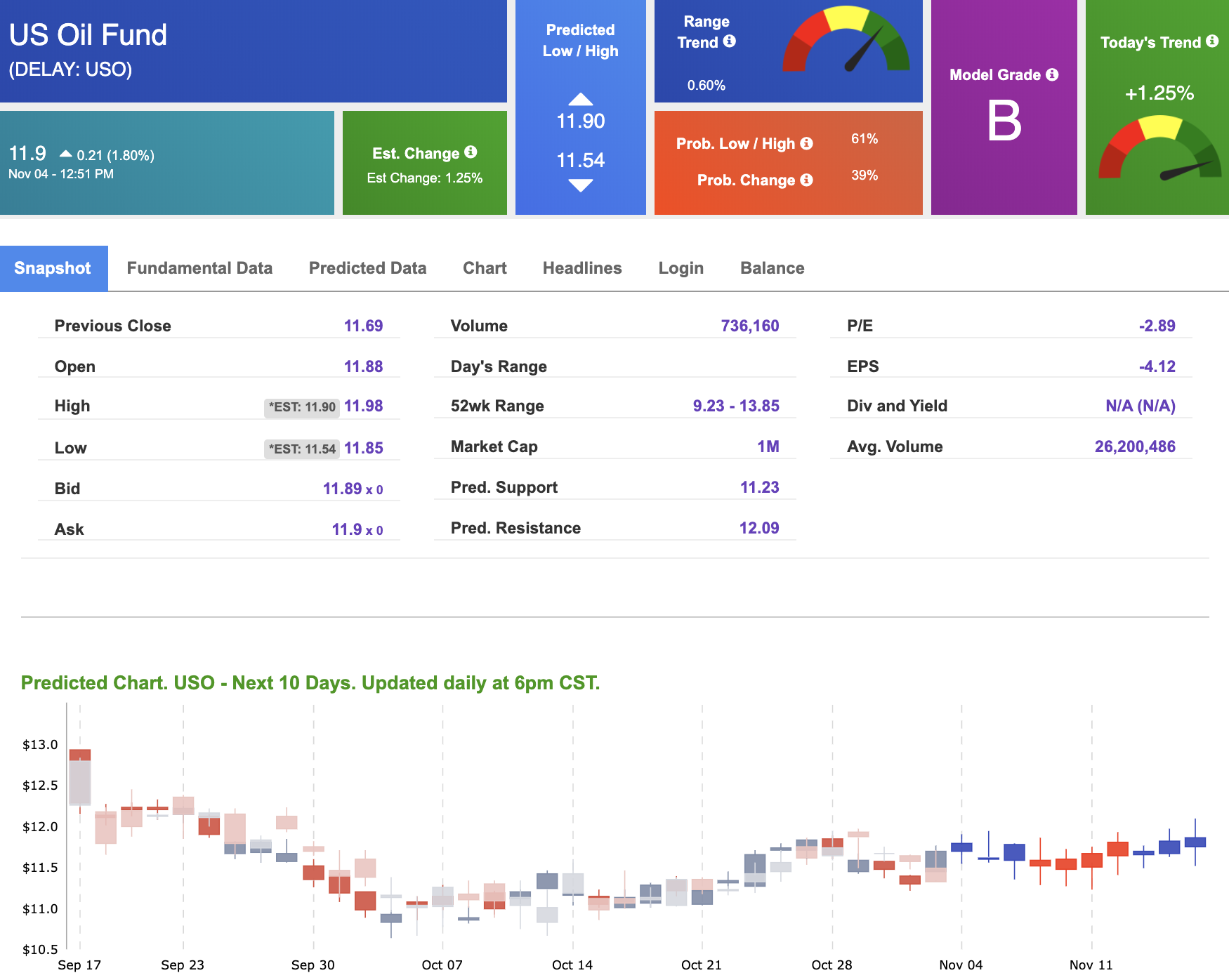Click the Nov 04 - 12:51 PM timestamp
Image resolution: width=1229 pixels, height=980 pixels.
tap(61, 174)
